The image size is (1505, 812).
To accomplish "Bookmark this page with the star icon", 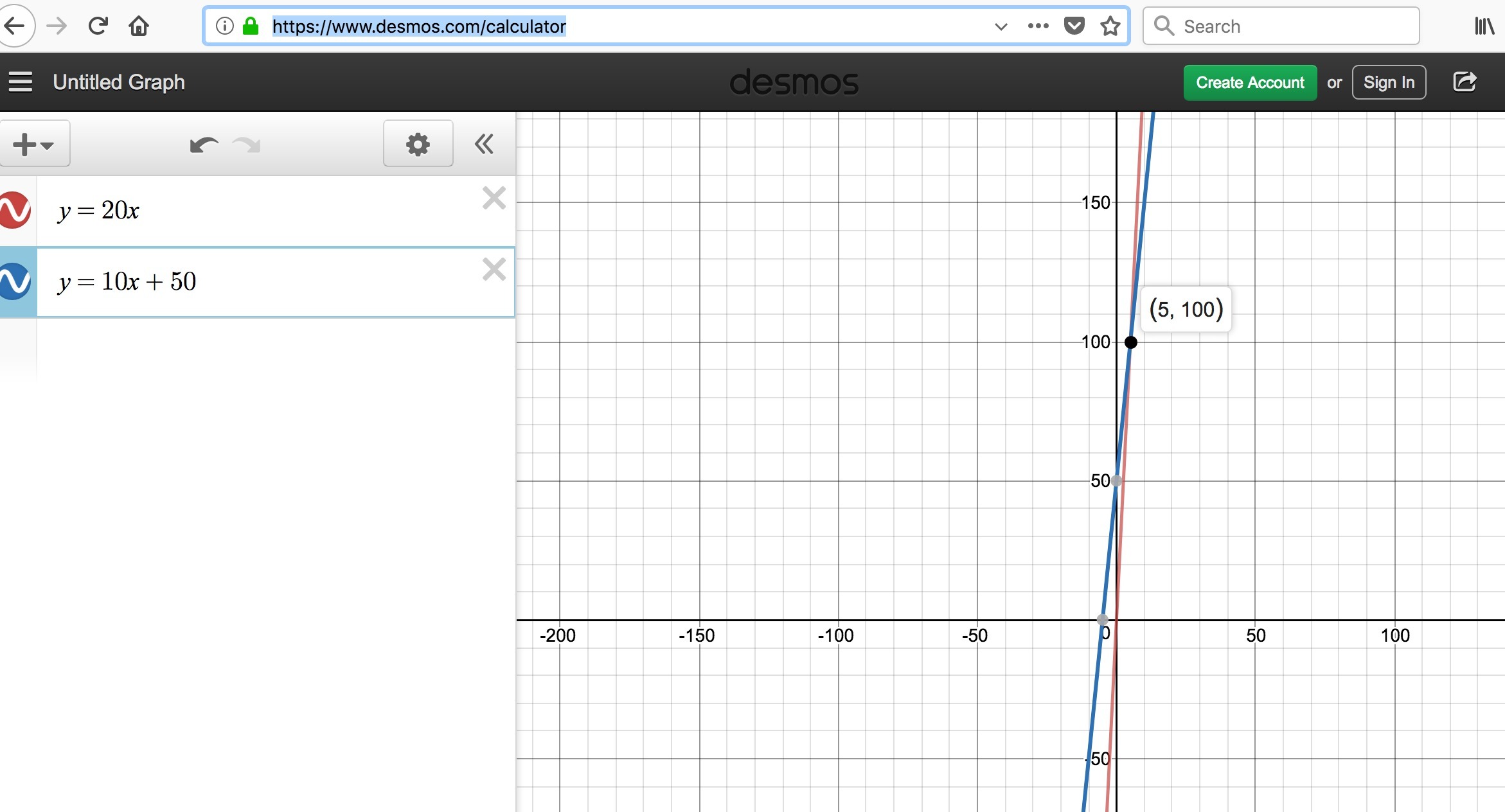I will point(1110,26).
